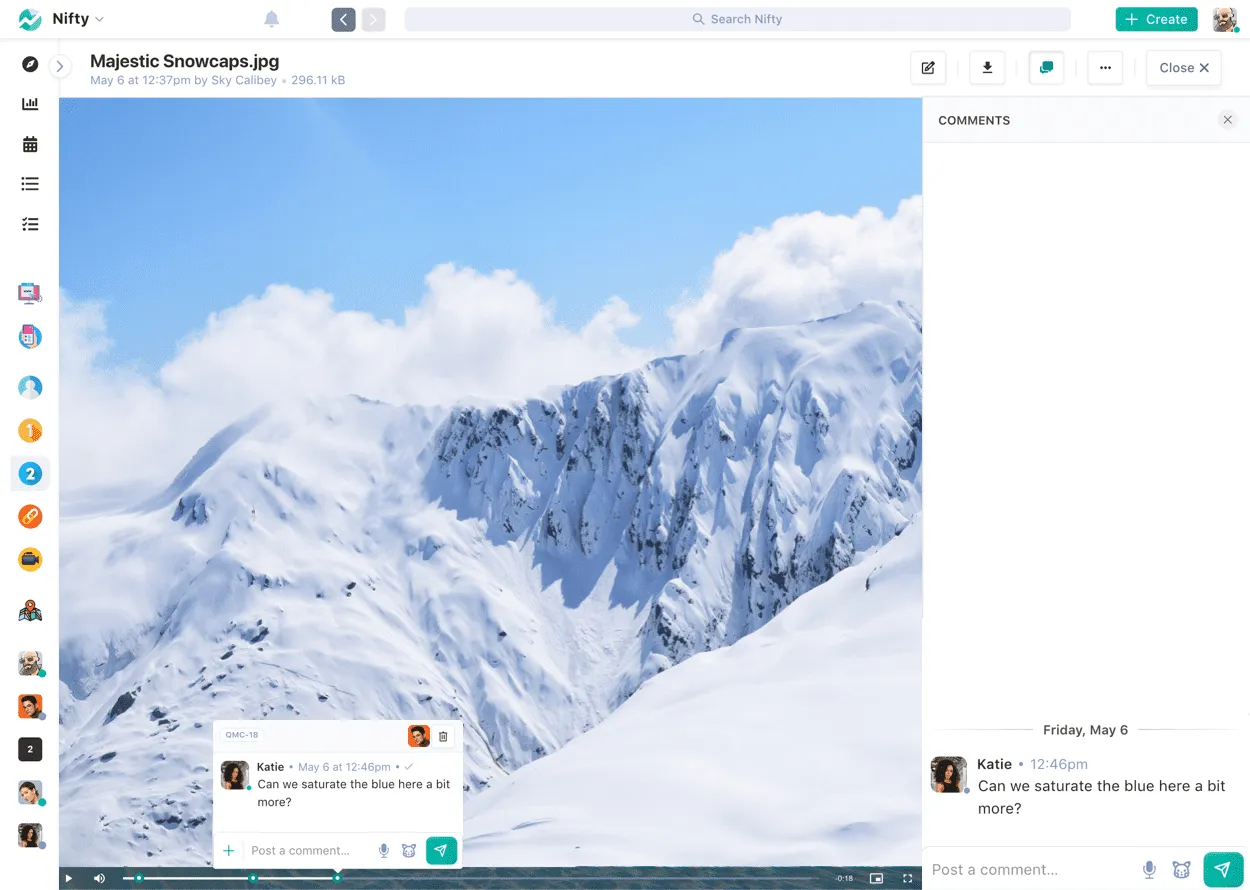
Task: Open the three-dots more options menu
Action: tap(1105, 68)
